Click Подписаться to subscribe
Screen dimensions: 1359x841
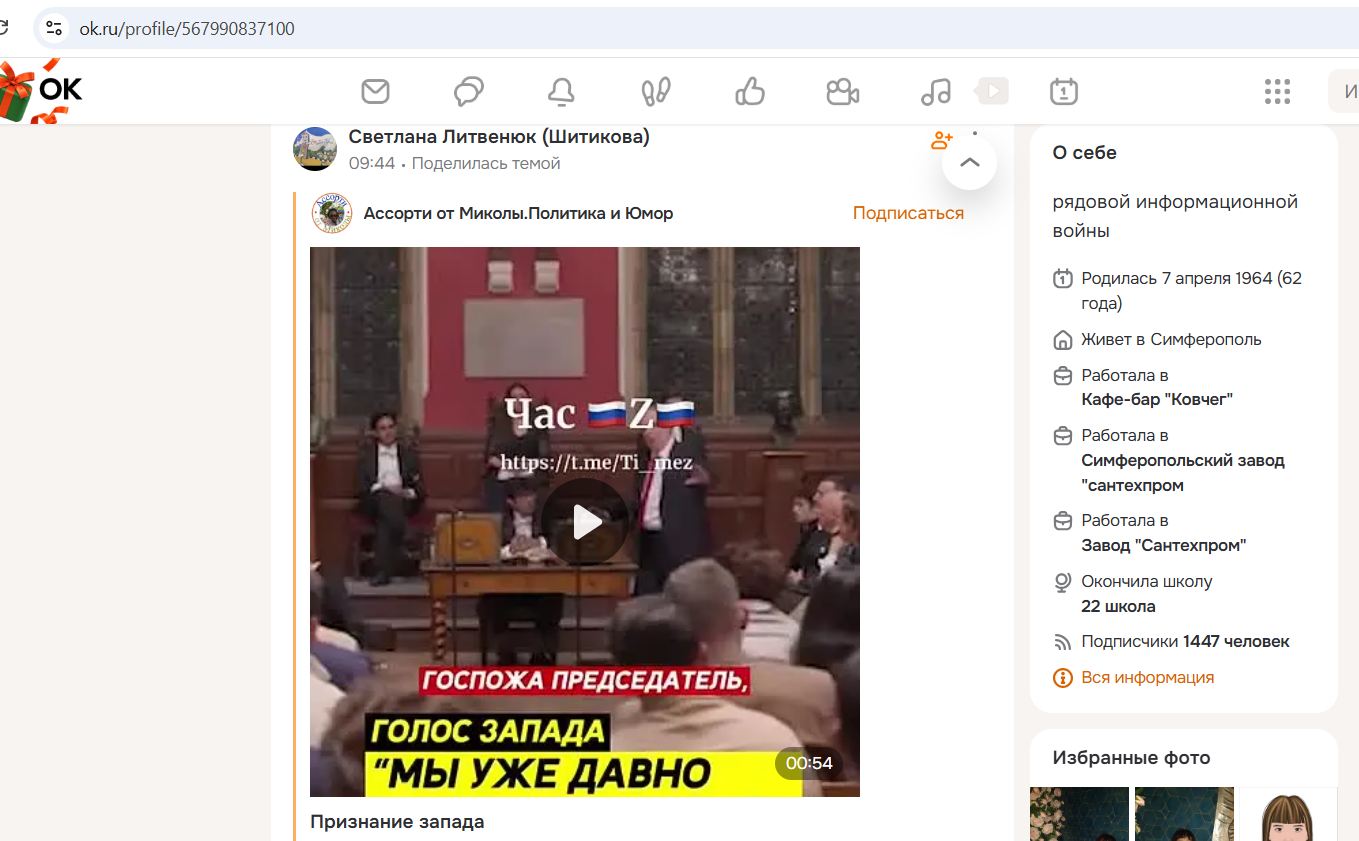(x=908, y=213)
